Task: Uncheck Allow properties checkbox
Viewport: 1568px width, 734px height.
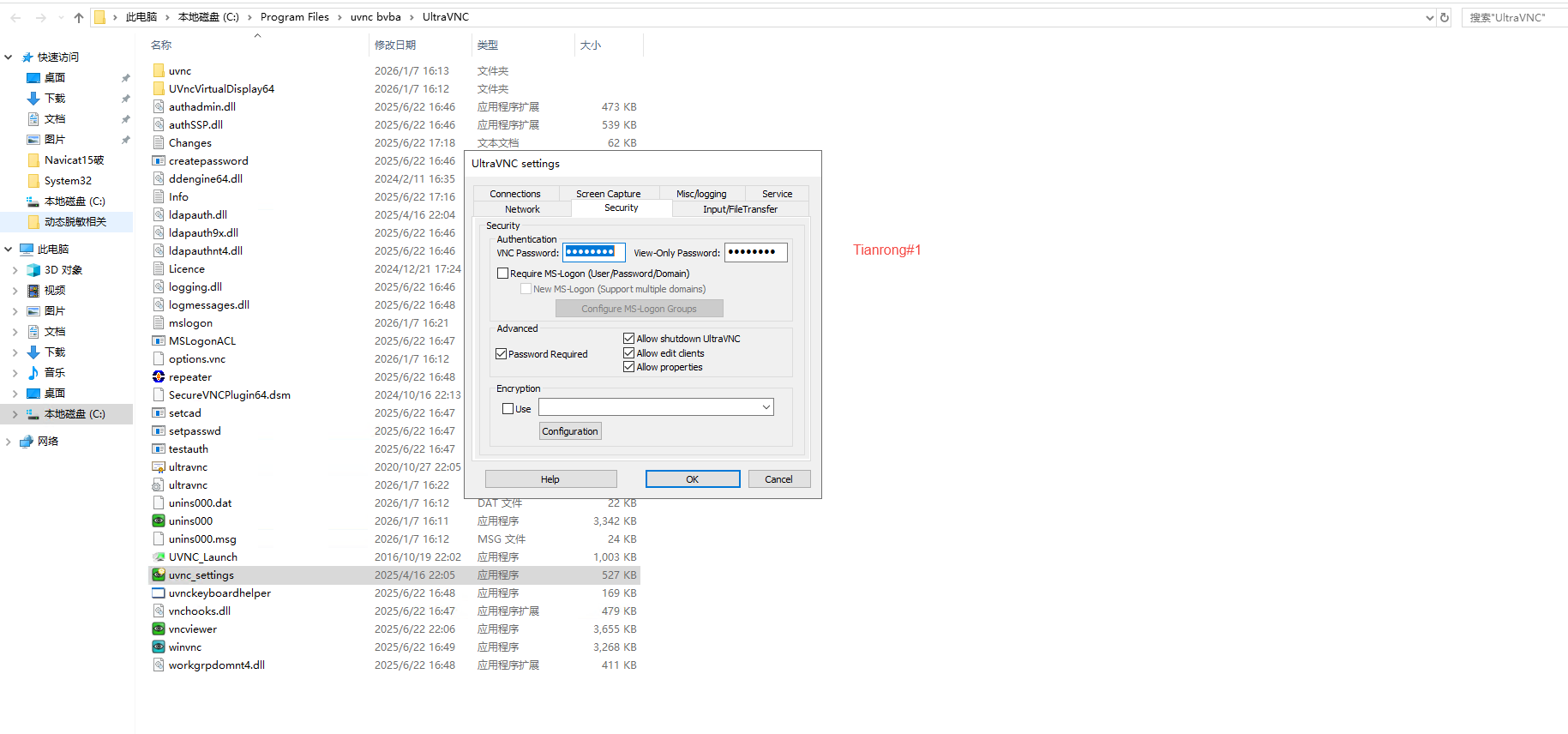Action: [x=629, y=367]
